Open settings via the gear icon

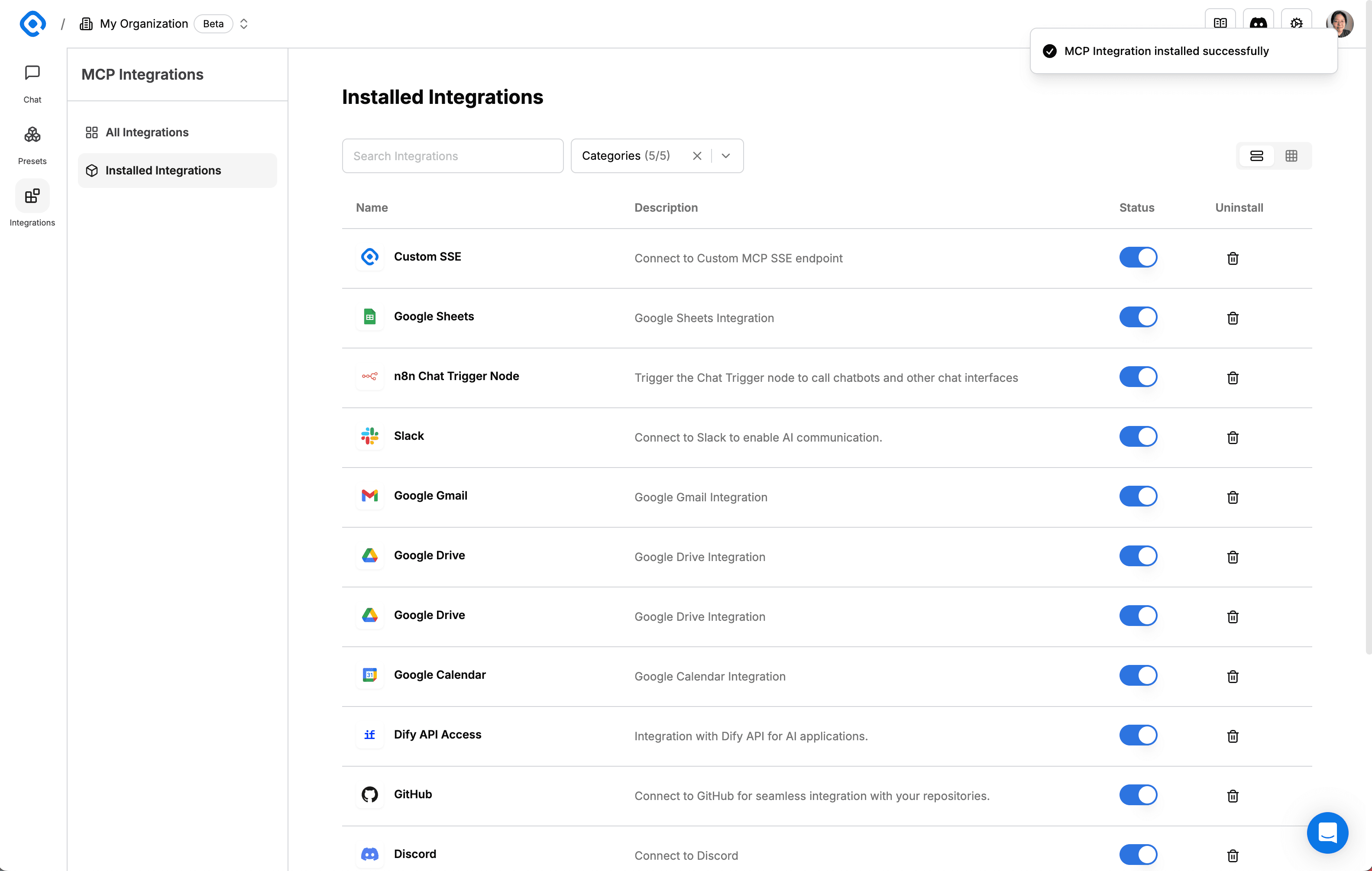point(1296,23)
